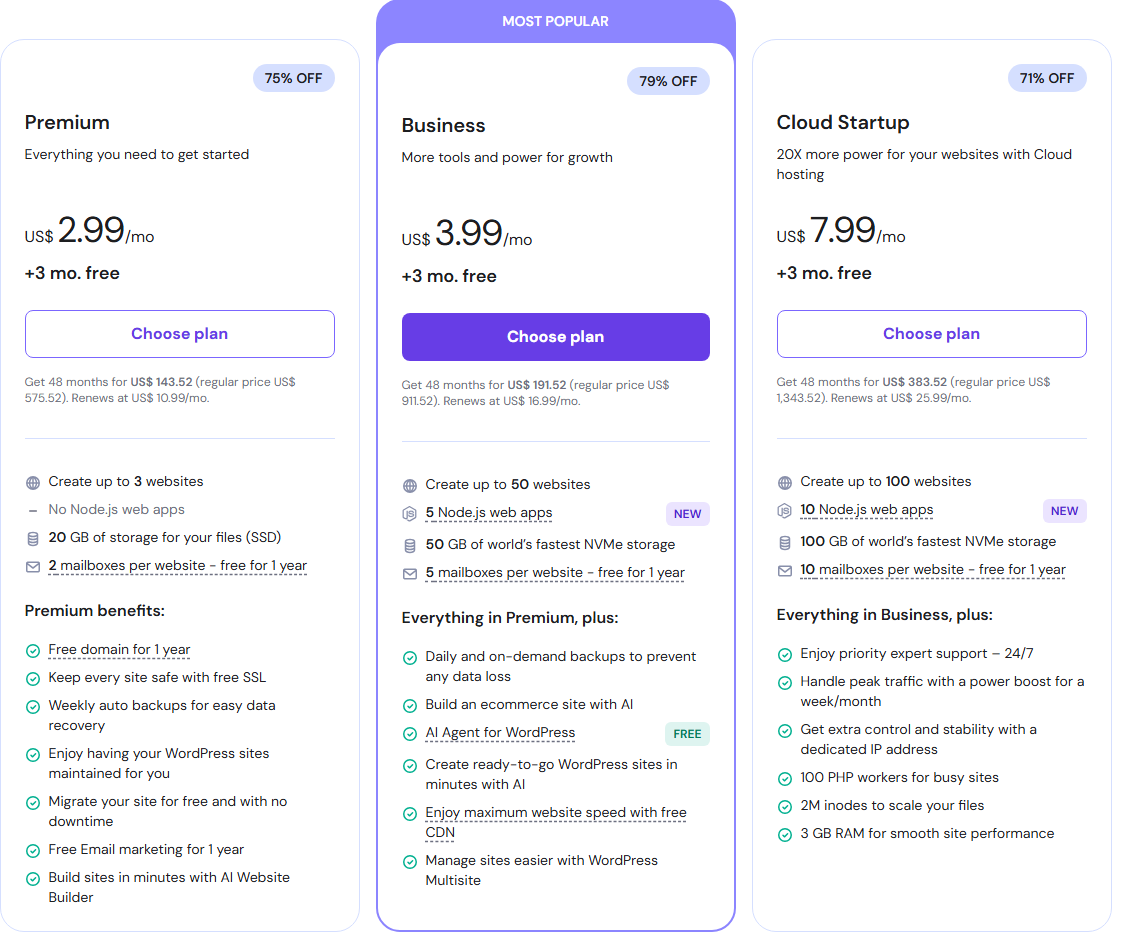The width and height of the screenshot is (1124, 951).
Task: Click the checkmark beside AI Agent for WordPress
Action: click(x=410, y=733)
